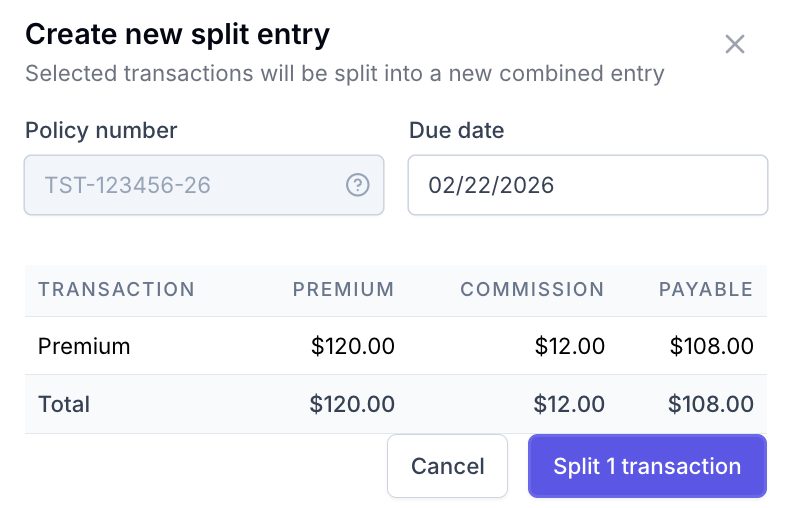This screenshot has width=786, height=508.
Task: Click the Cancel button
Action: coord(447,466)
